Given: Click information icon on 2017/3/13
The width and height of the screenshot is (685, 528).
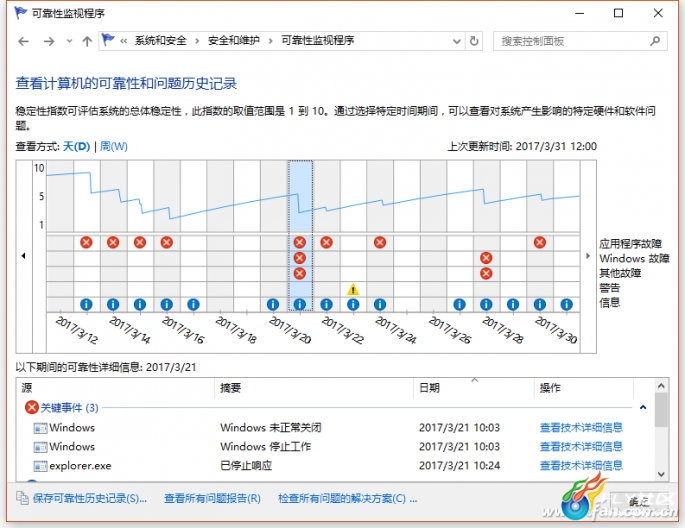Looking at the screenshot, I should coord(86,304).
